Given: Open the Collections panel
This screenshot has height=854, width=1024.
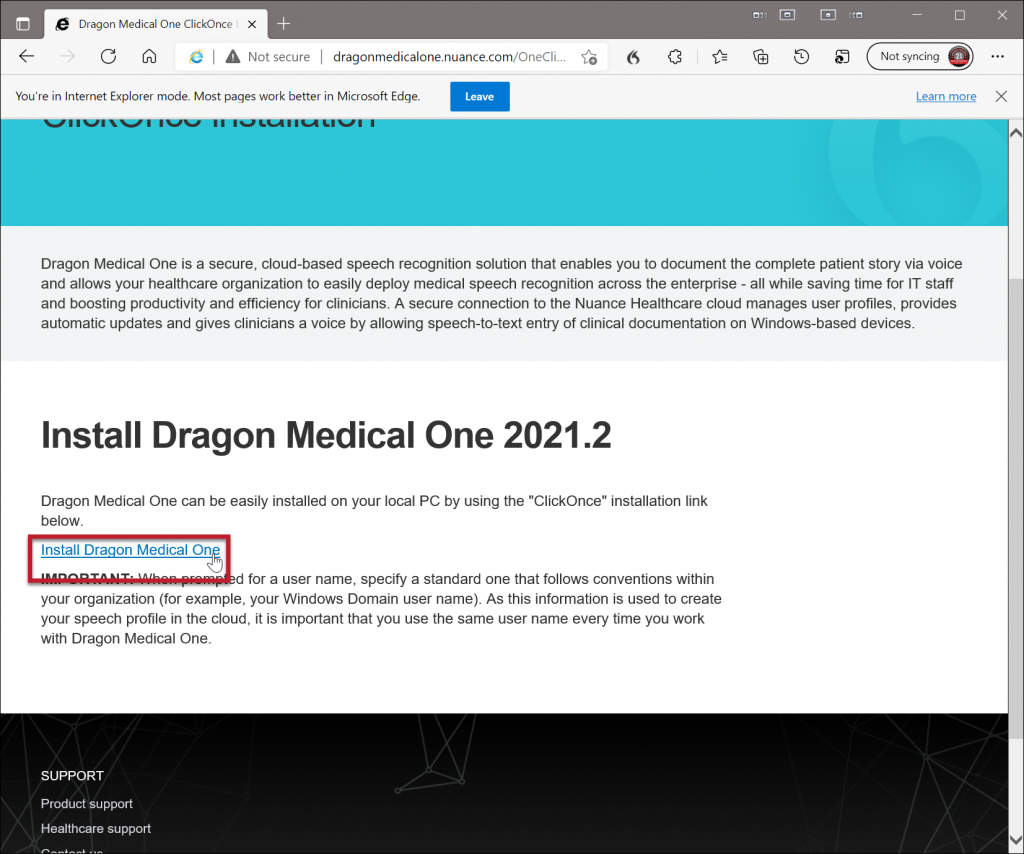Looking at the screenshot, I should point(761,57).
